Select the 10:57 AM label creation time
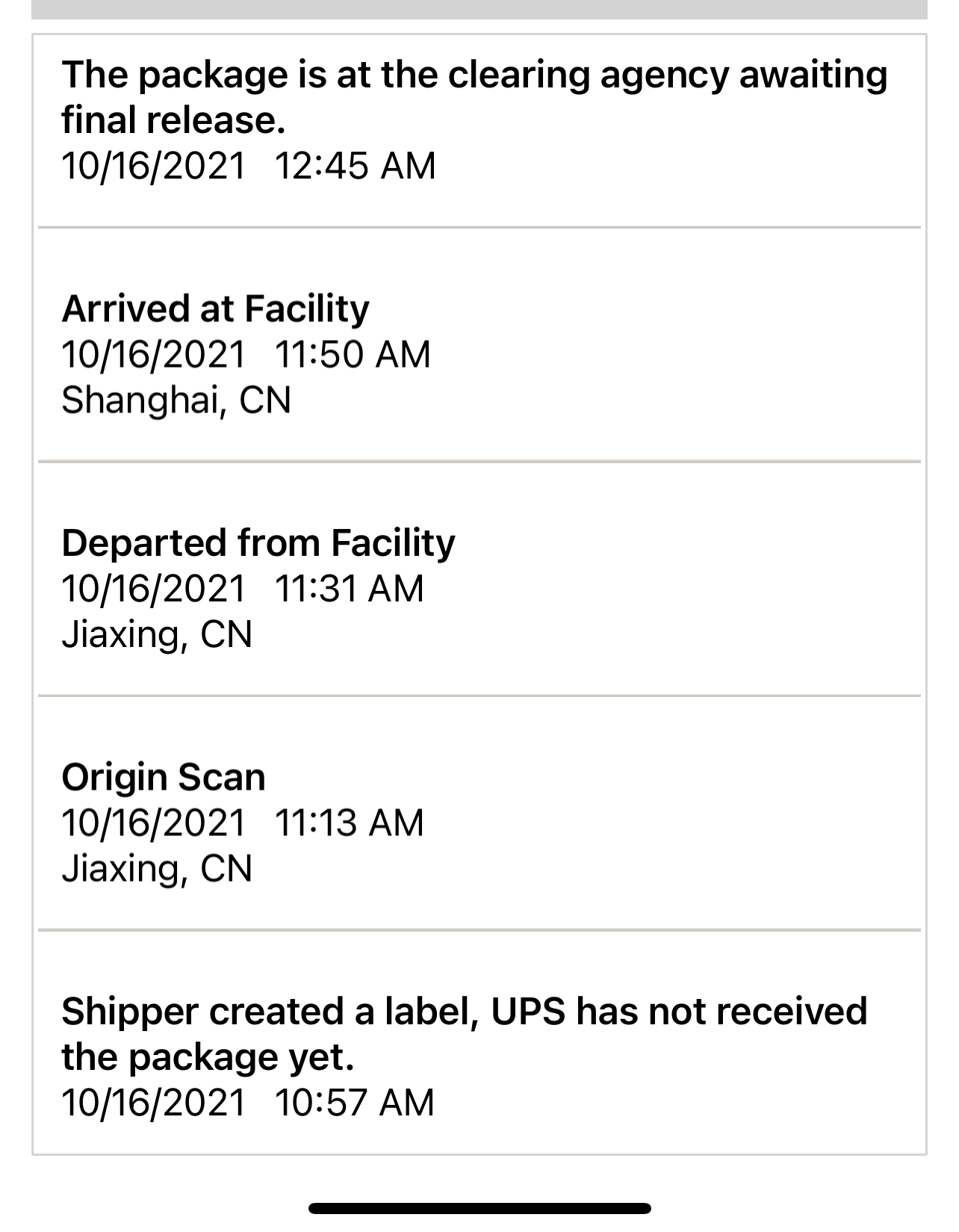The height and width of the screenshot is (1232, 959). [354, 1103]
